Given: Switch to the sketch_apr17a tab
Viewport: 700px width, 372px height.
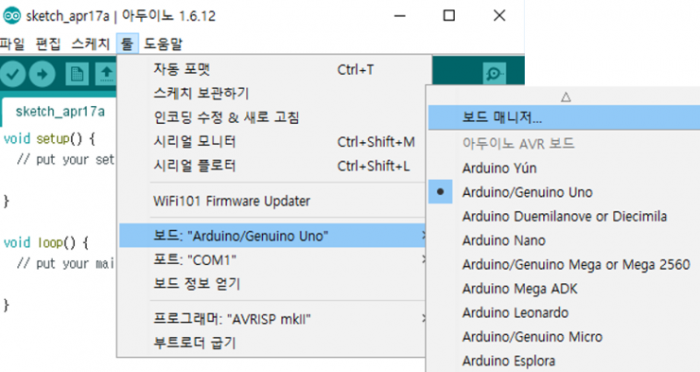Looking at the screenshot, I should click(60, 111).
